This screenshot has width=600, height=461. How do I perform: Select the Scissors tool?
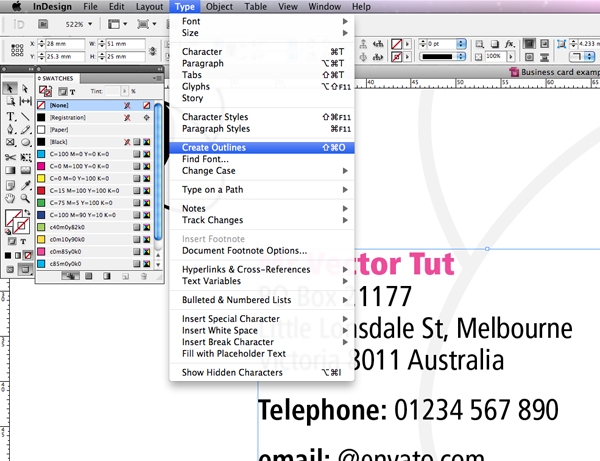click(x=10, y=158)
